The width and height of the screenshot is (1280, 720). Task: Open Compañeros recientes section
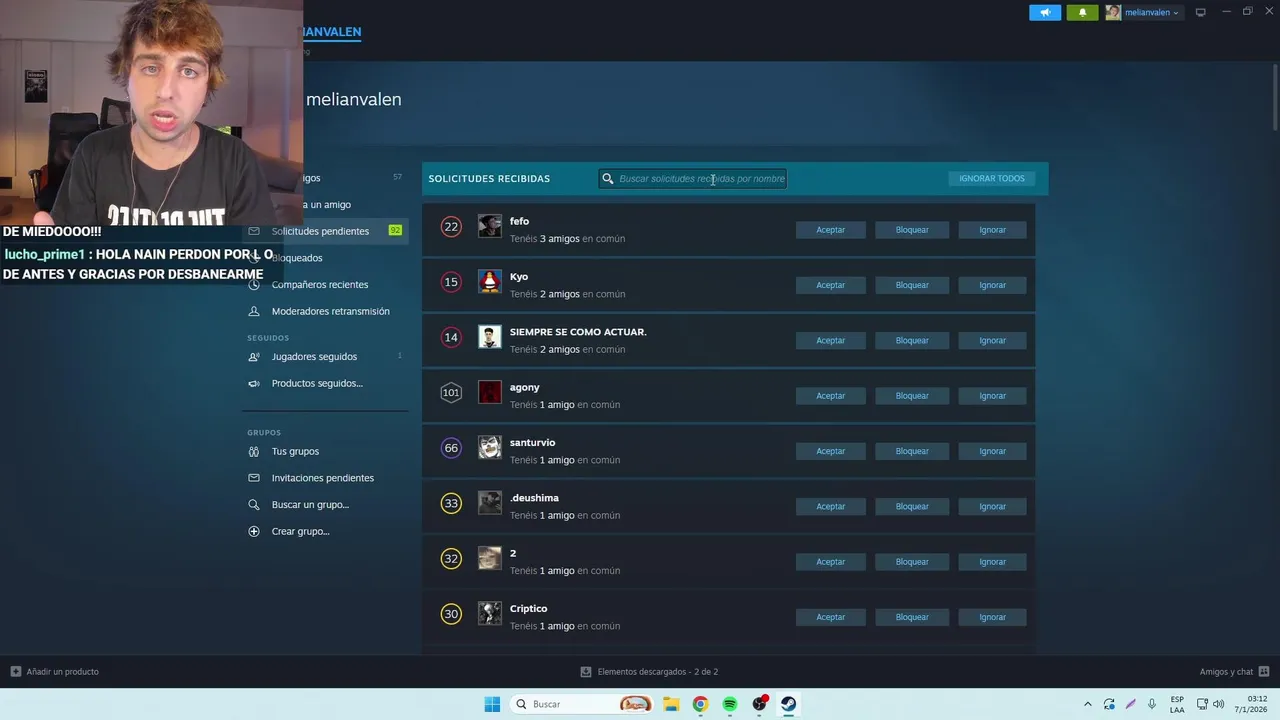(x=320, y=284)
